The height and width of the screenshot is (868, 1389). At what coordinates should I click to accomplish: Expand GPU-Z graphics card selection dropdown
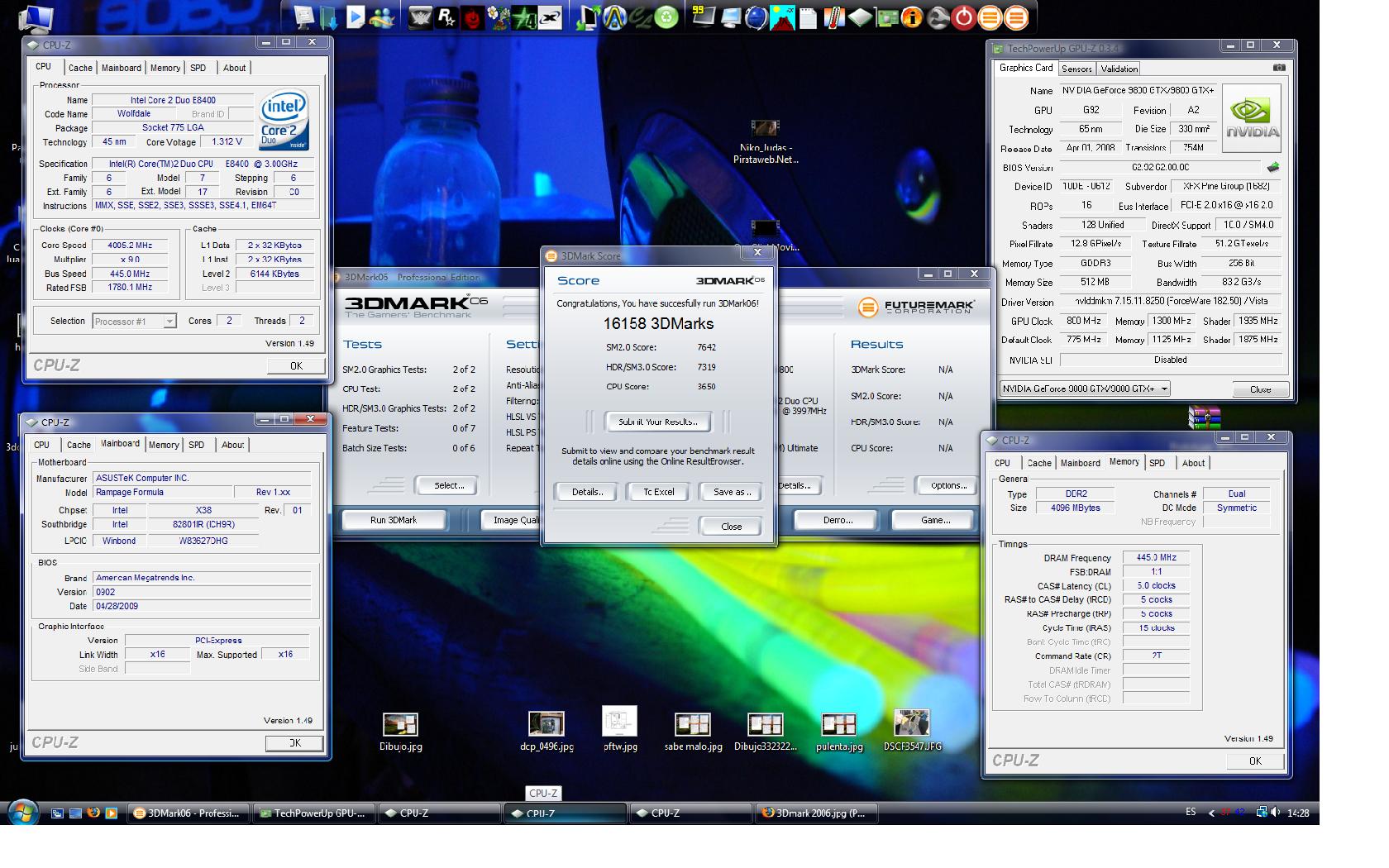[x=1164, y=389]
